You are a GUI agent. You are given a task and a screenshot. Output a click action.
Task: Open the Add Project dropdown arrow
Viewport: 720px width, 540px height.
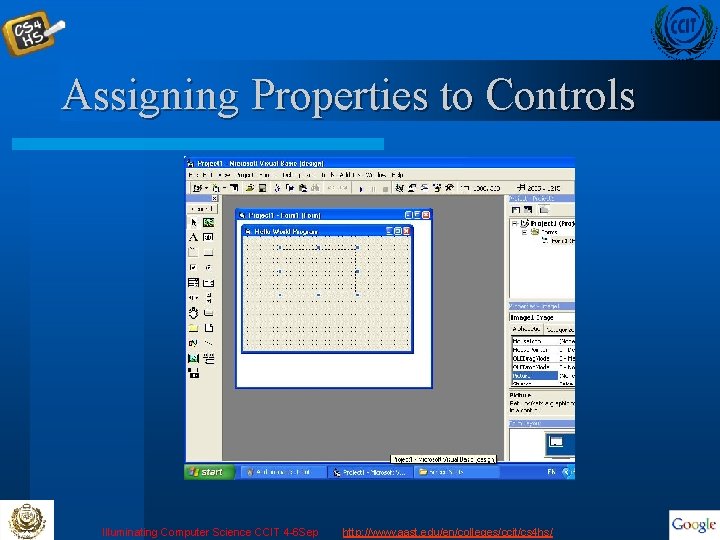(x=206, y=188)
